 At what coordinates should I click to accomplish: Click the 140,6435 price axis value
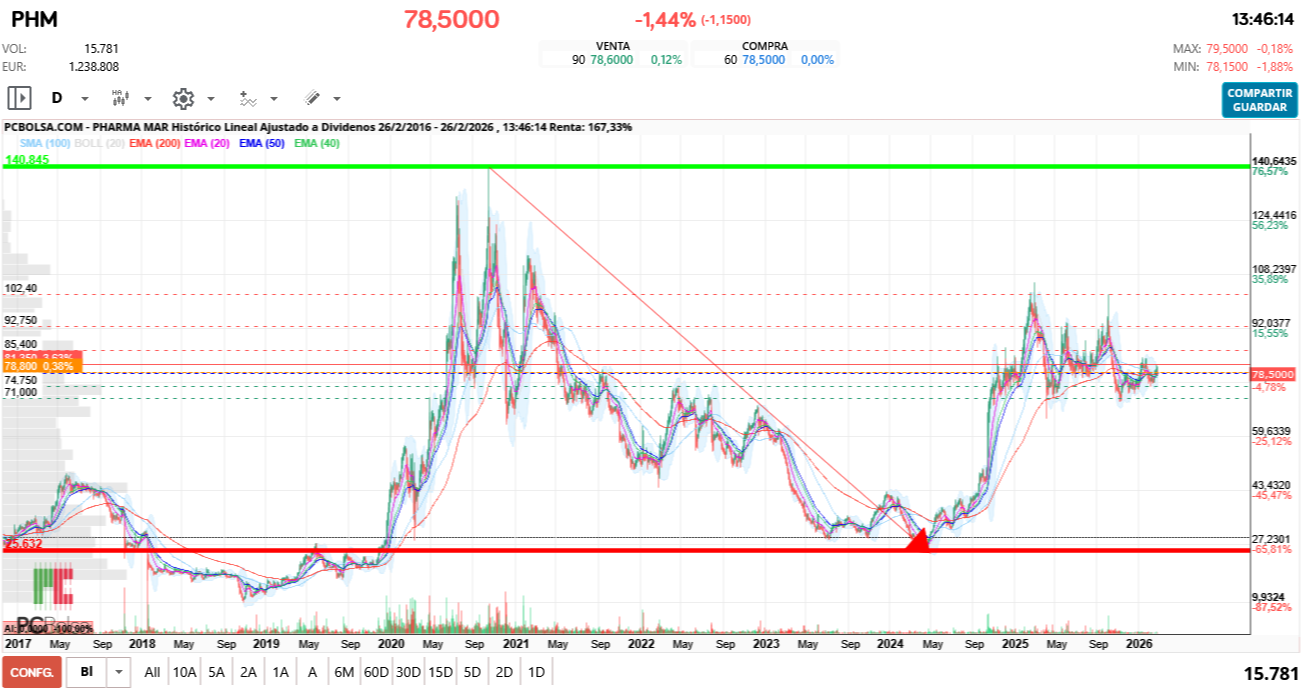[x=1273, y=161]
